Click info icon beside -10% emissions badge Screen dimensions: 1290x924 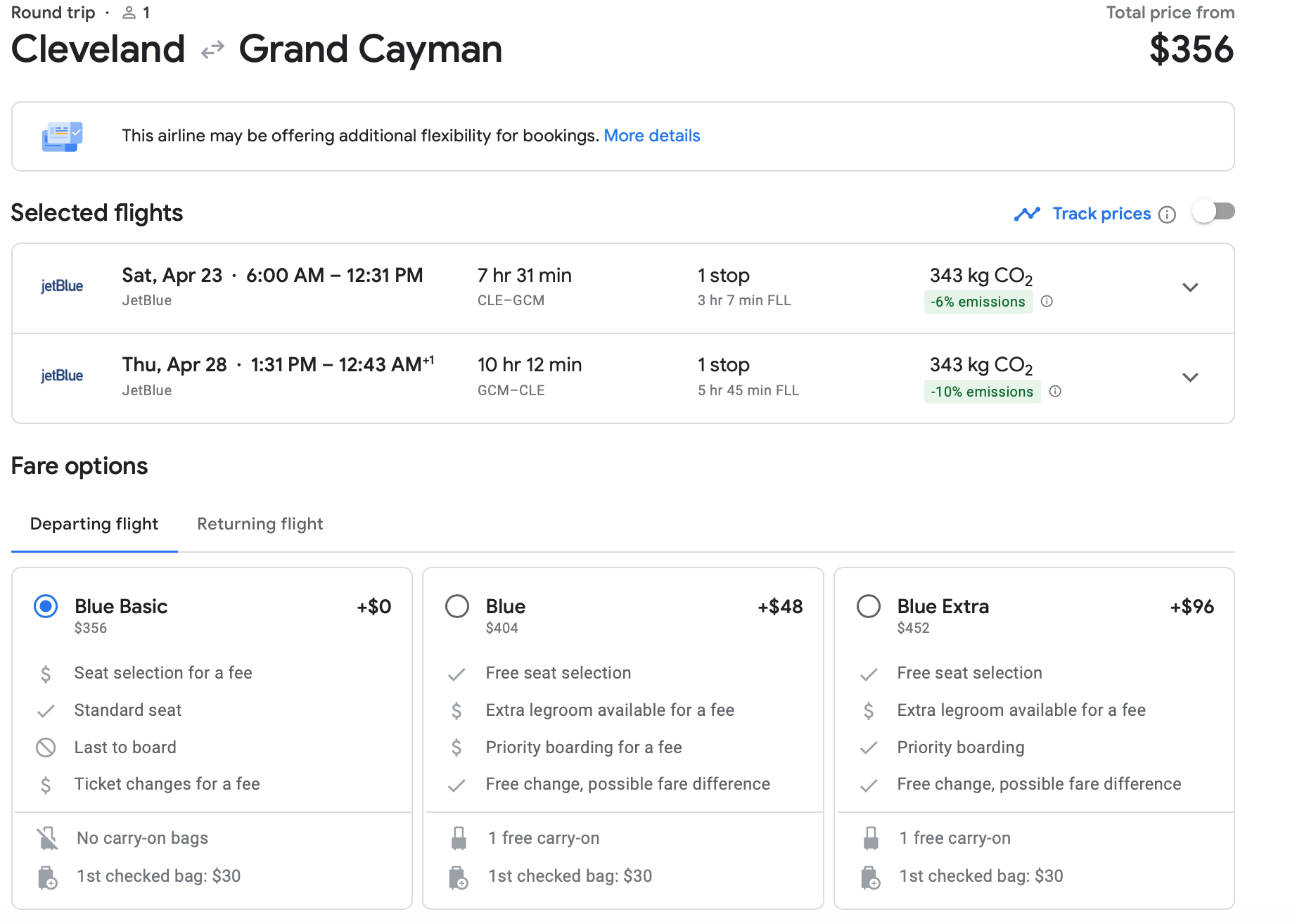point(1055,392)
